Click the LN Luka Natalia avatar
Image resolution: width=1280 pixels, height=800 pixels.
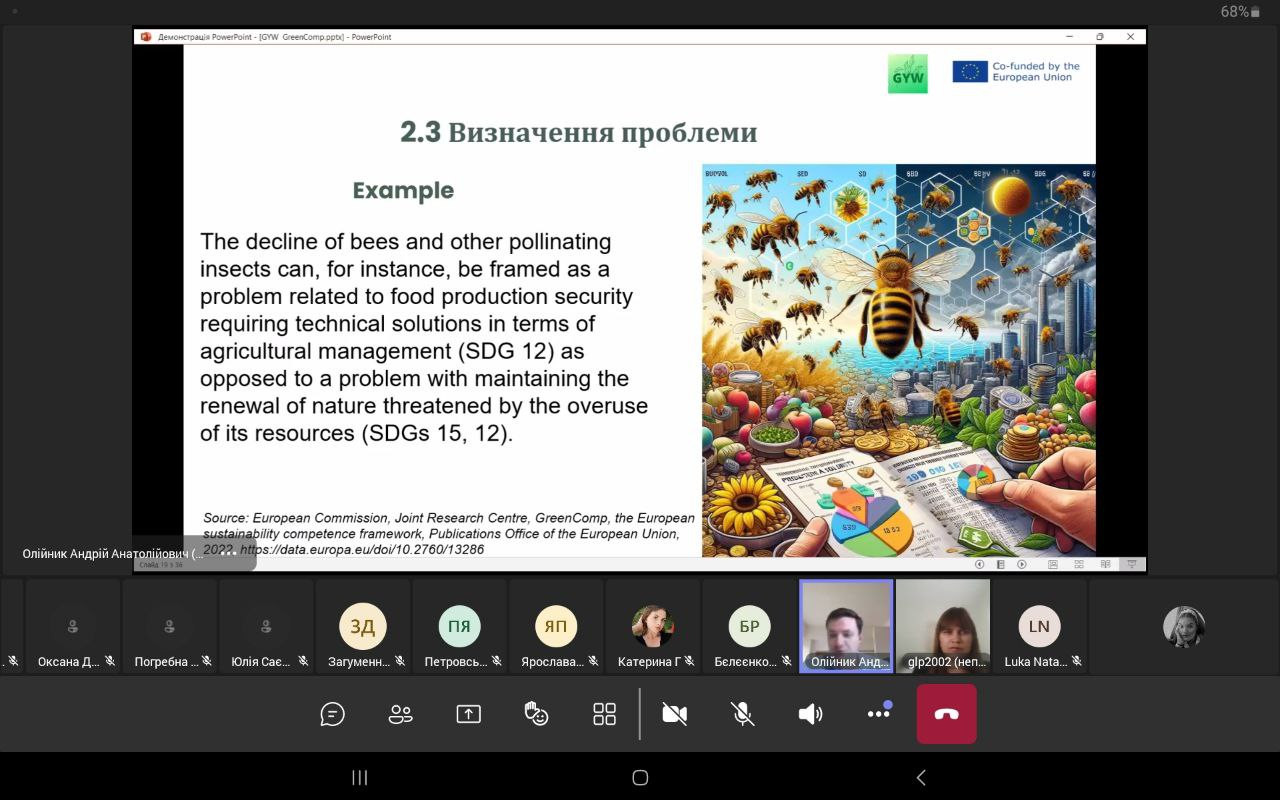tap(1039, 627)
